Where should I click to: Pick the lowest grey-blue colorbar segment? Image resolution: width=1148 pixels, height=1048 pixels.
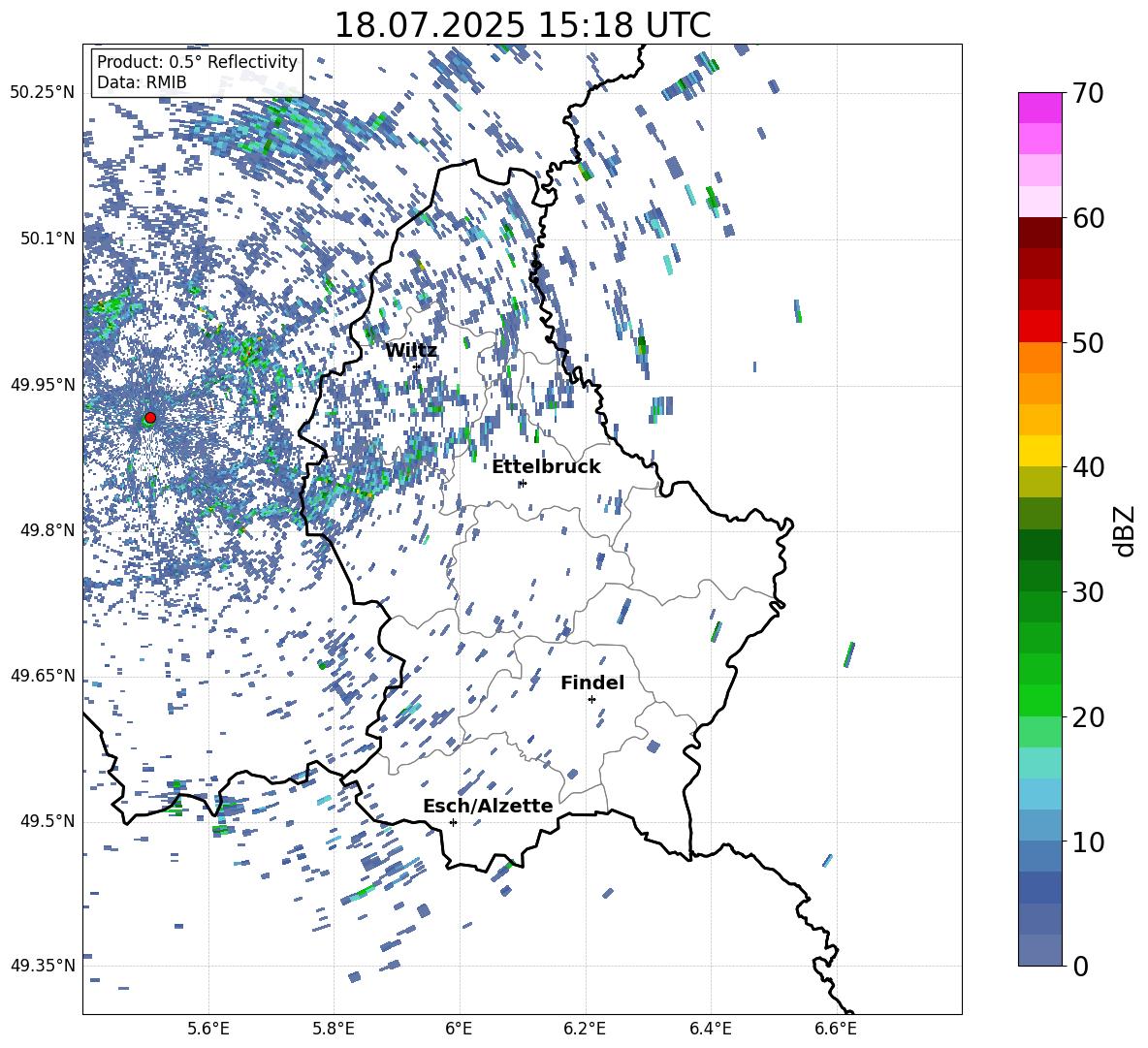[1040, 950]
